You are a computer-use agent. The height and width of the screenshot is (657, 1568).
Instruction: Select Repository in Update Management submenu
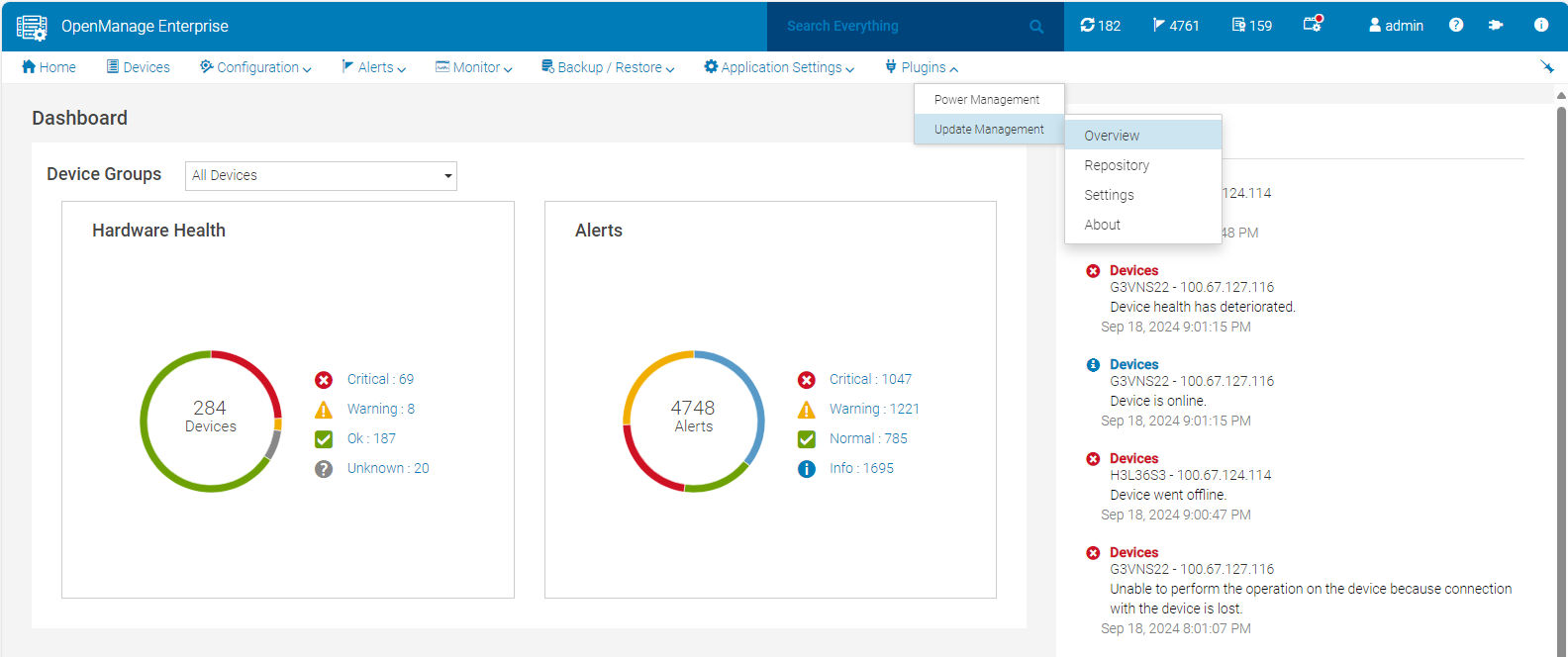pos(1117,165)
